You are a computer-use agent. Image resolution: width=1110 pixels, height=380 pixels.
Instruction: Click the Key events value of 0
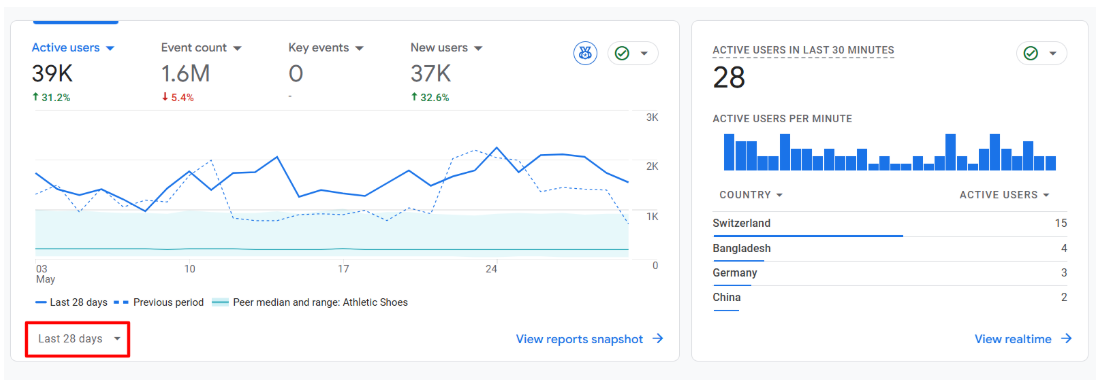click(296, 73)
